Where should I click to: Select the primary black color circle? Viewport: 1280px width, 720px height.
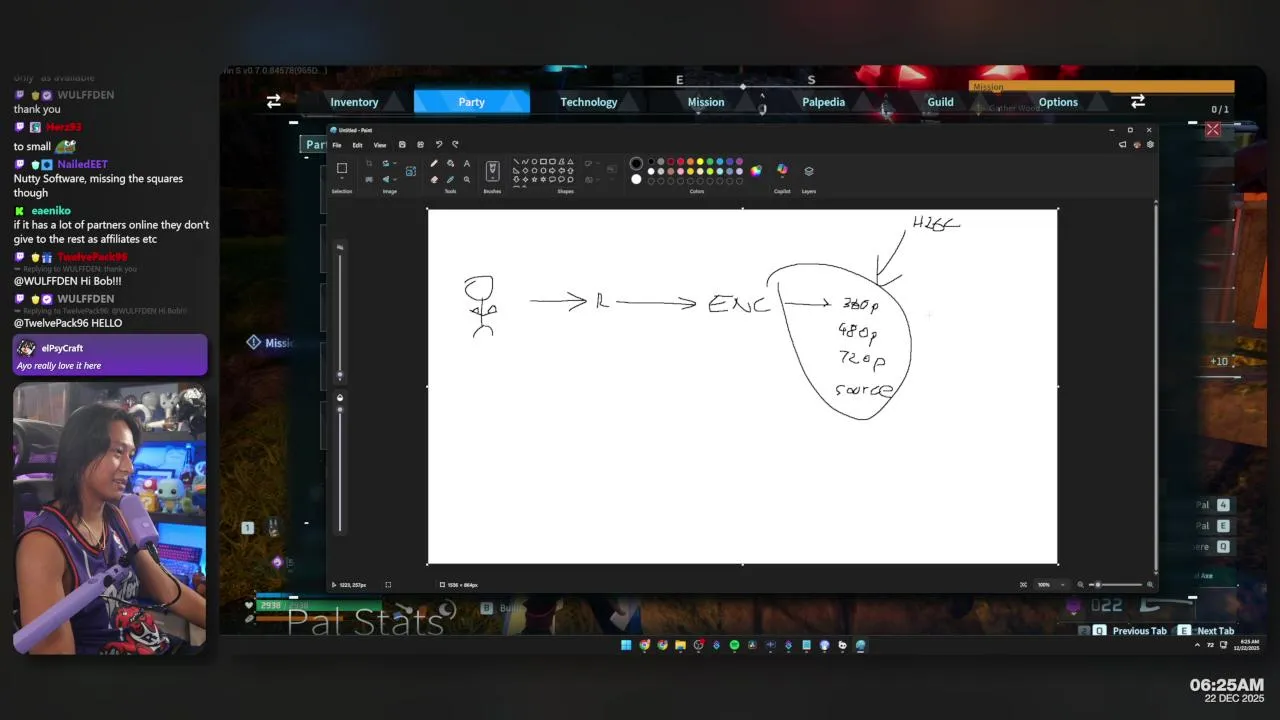point(636,163)
